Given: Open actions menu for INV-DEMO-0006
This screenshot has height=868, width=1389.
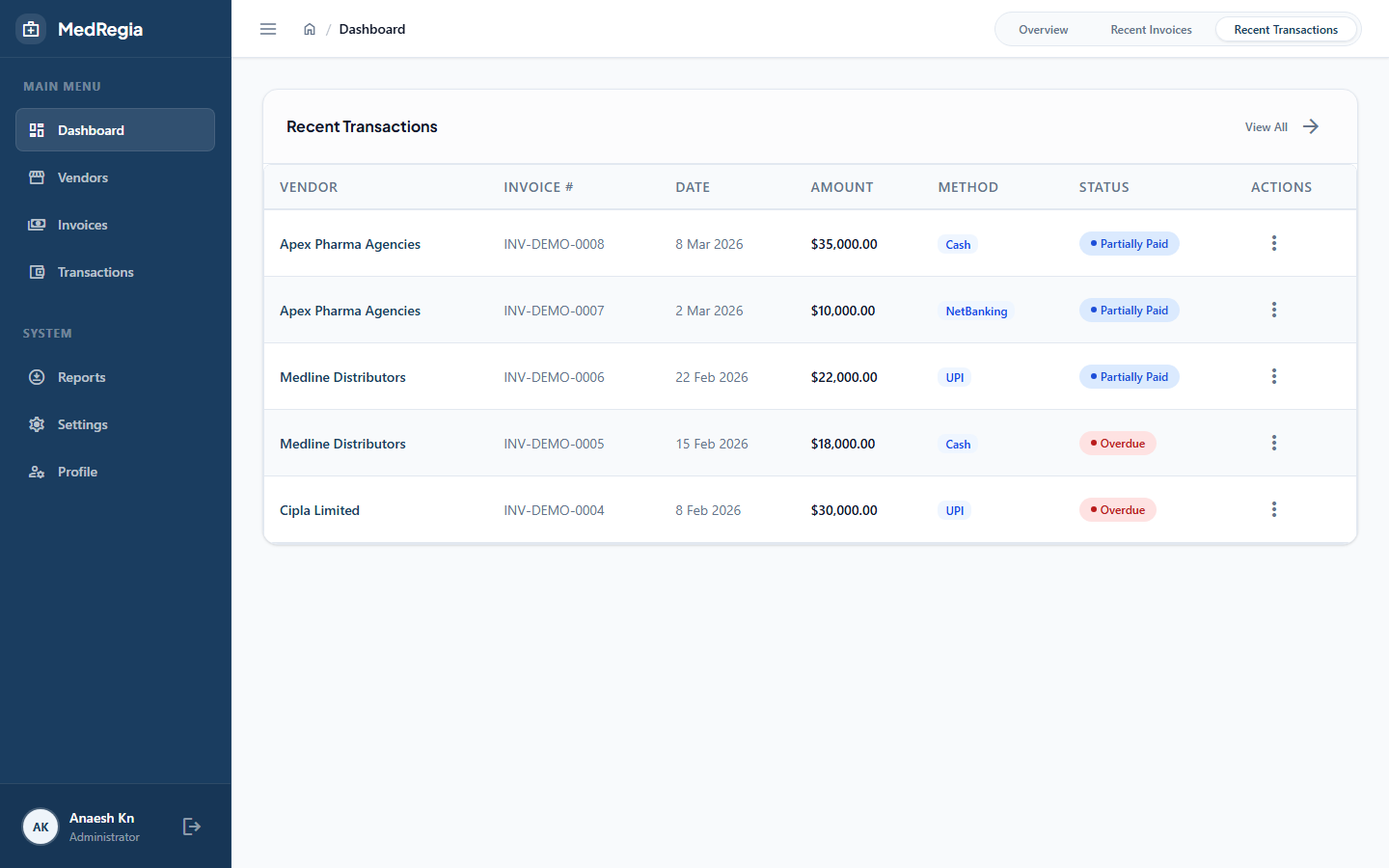Looking at the screenshot, I should [x=1274, y=376].
